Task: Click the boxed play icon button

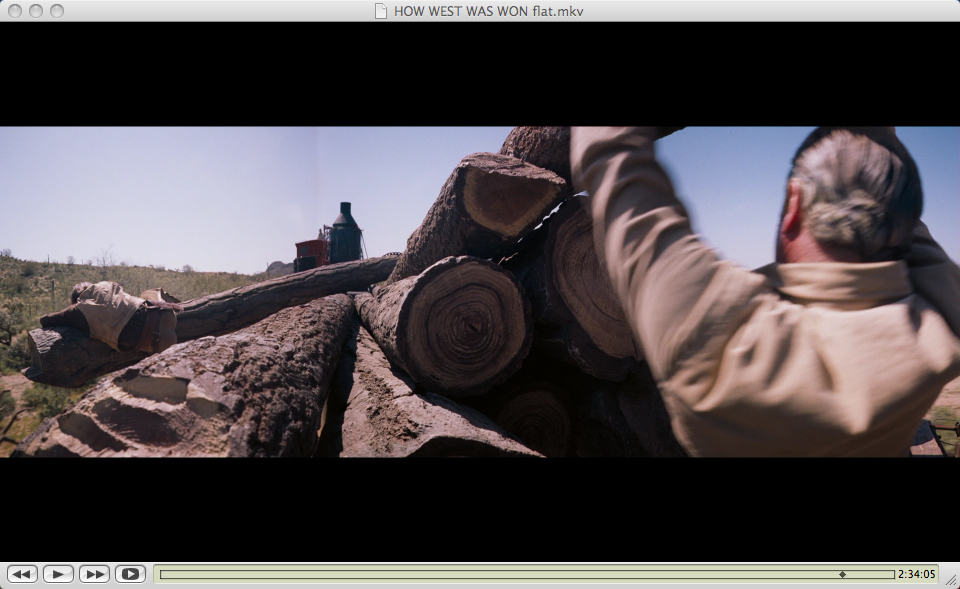Action: (130, 574)
